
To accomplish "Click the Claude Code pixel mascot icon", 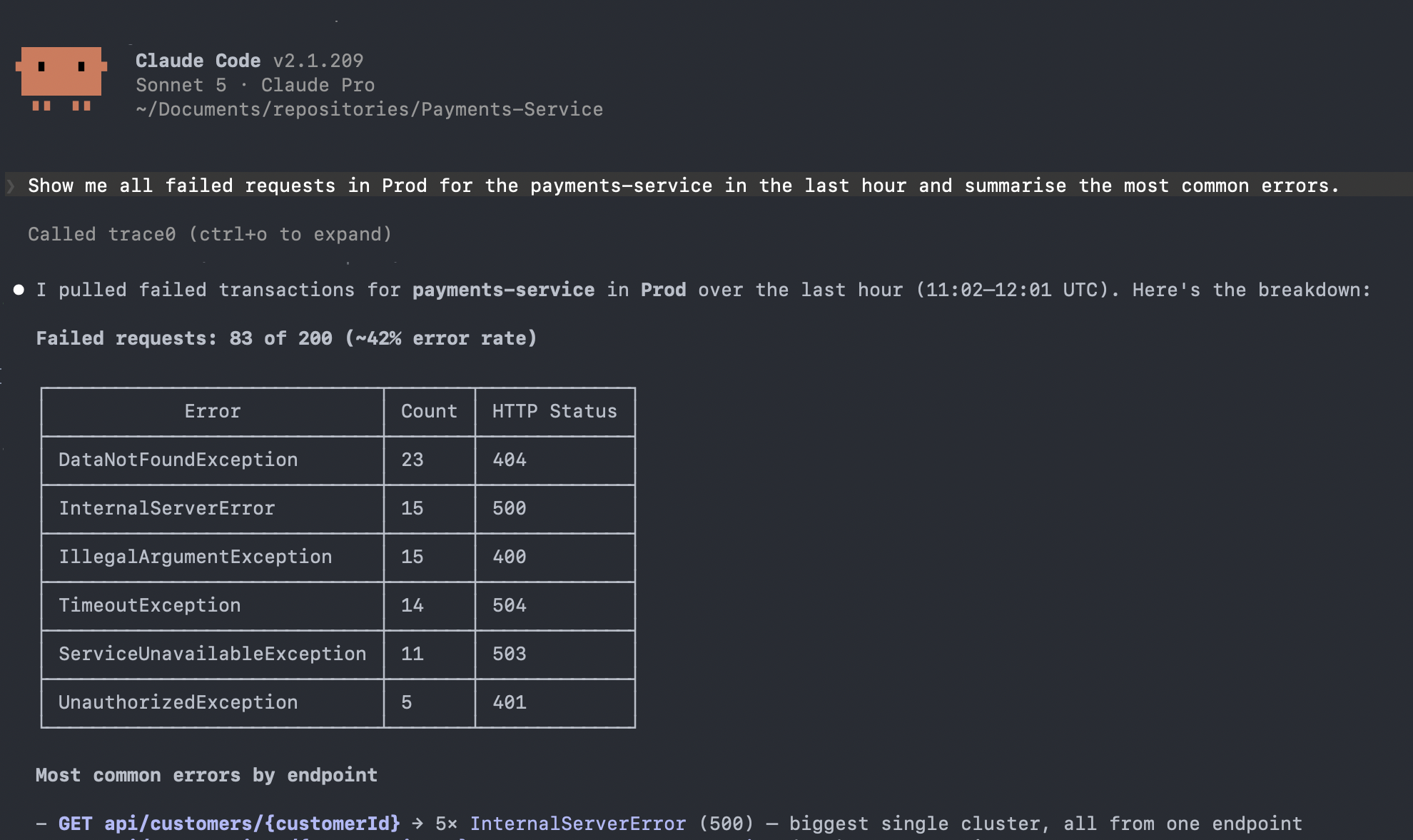I will (x=61, y=79).
